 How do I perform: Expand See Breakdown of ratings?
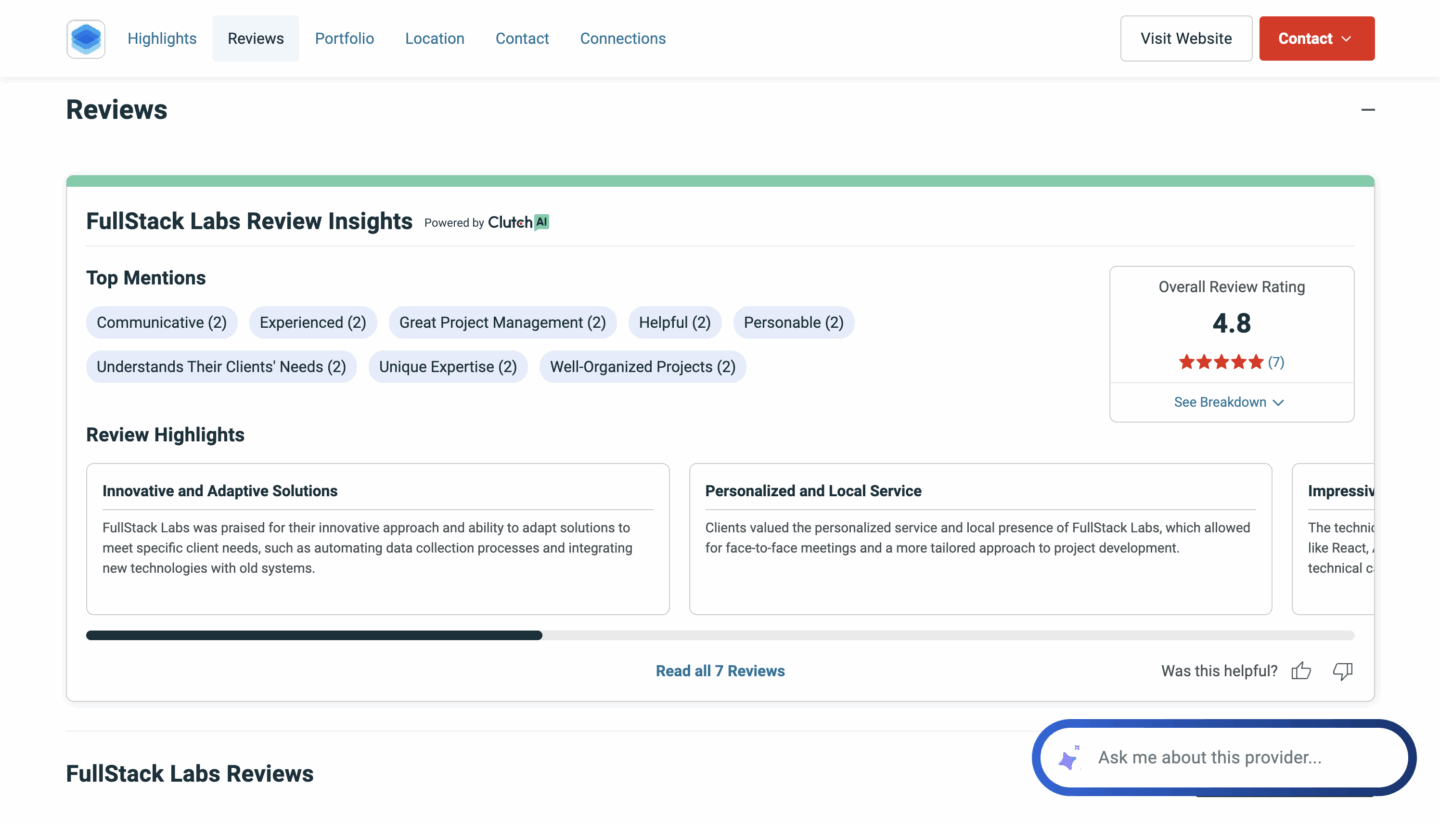pos(1229,402)
